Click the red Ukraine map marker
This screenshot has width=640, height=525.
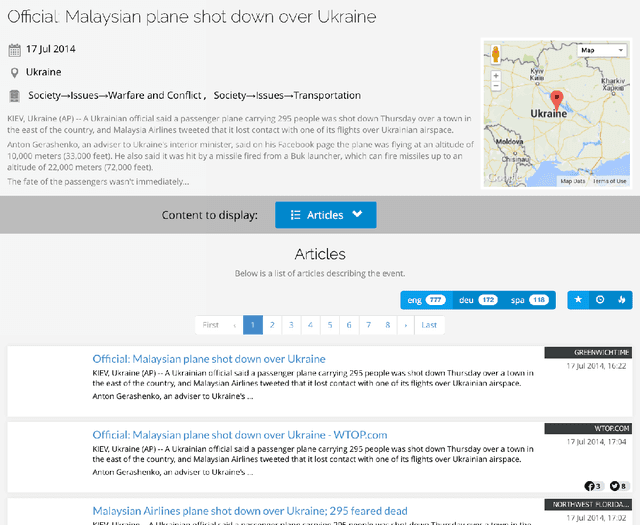coord(558,98)
